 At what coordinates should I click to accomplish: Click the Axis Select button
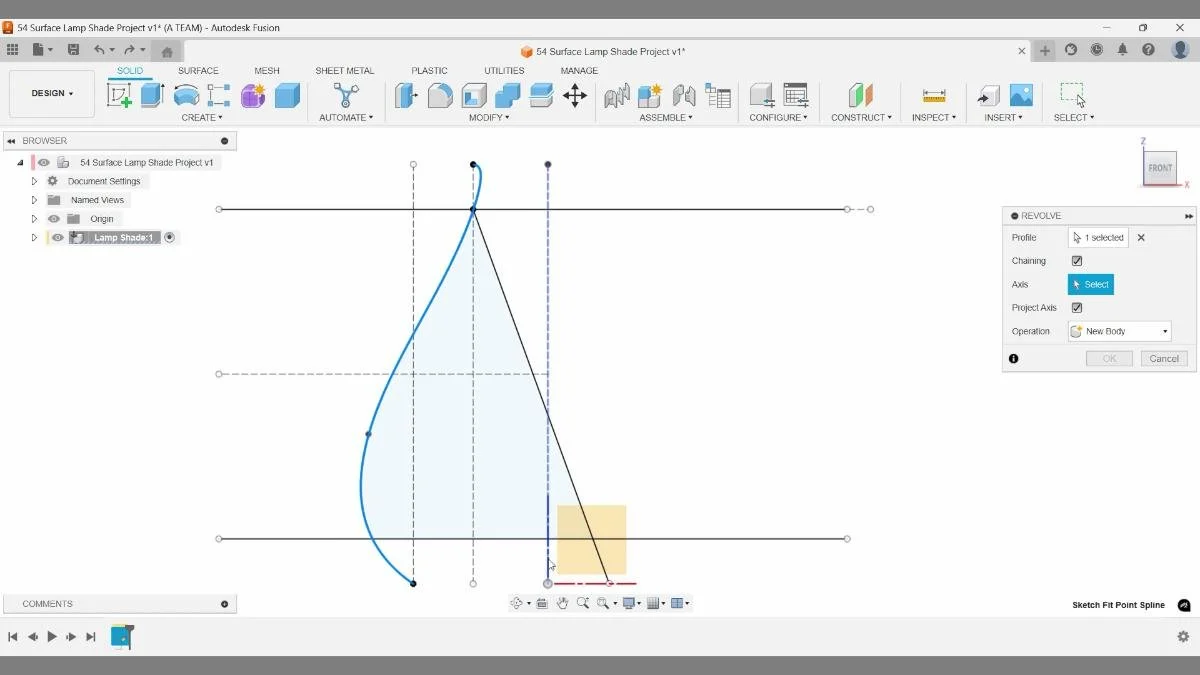click(x=1091, y=285)
